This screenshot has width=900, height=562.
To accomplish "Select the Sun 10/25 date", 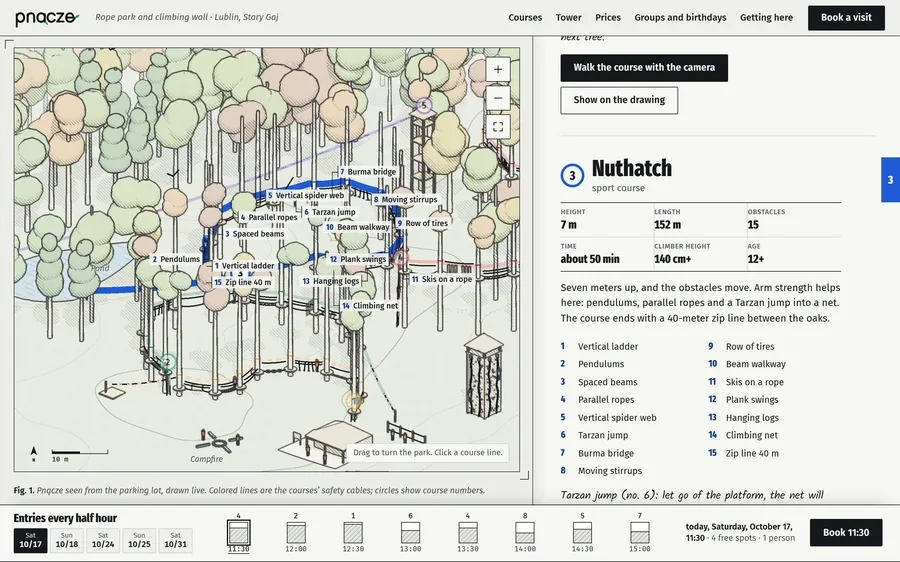I will coord(139,540).
